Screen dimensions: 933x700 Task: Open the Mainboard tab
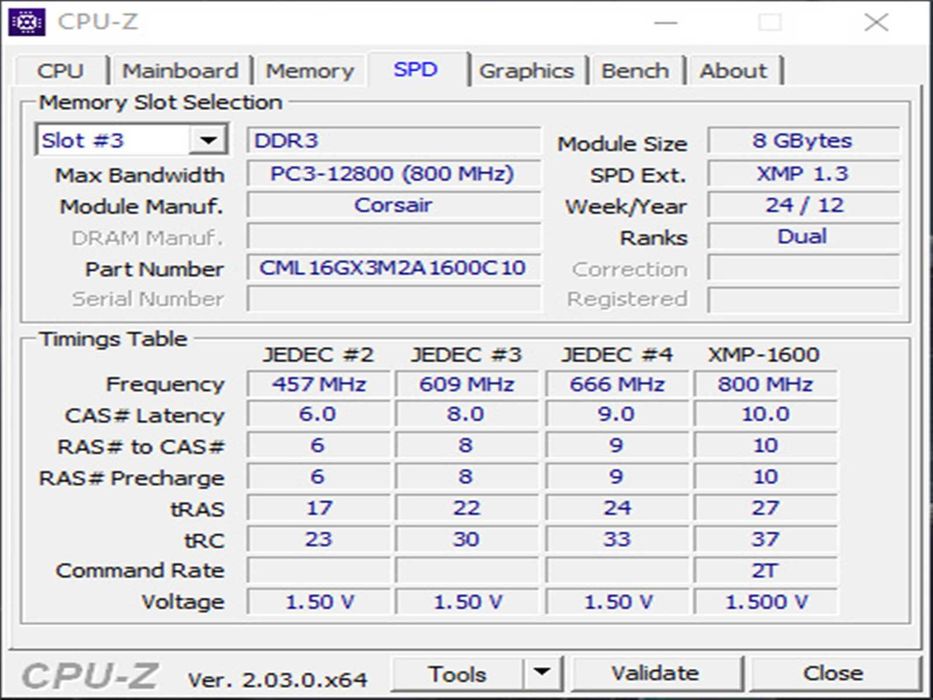coord(180,71)
